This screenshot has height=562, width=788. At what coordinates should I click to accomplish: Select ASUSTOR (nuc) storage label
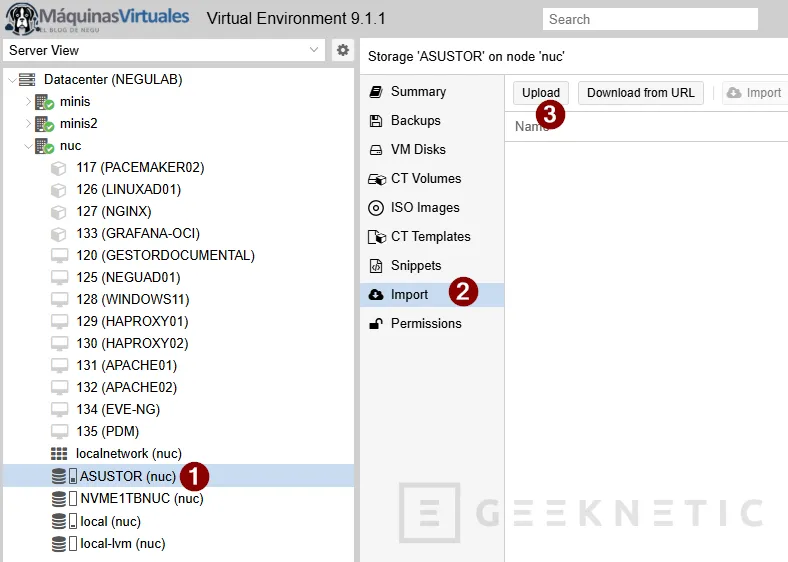coord(128,477)
